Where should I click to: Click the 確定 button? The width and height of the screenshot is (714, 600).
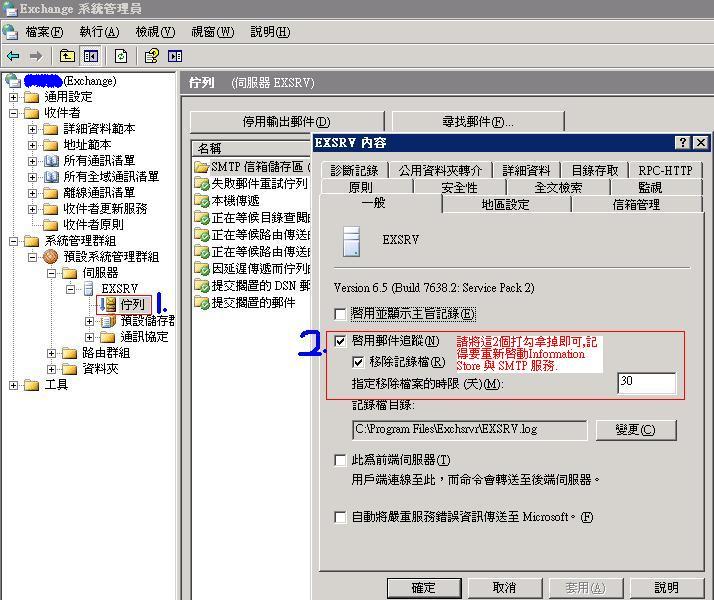(424, 587)
